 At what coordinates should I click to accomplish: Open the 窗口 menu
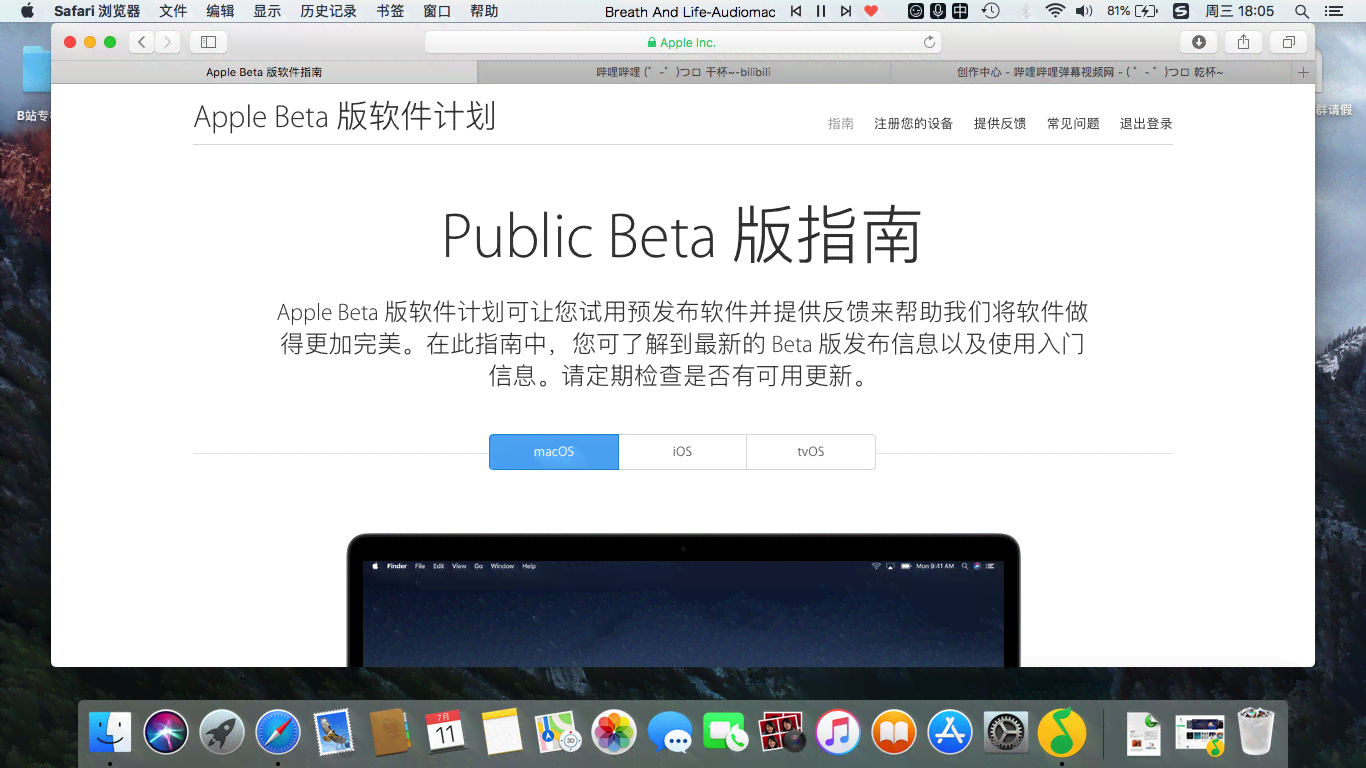[x=437, y=11]
